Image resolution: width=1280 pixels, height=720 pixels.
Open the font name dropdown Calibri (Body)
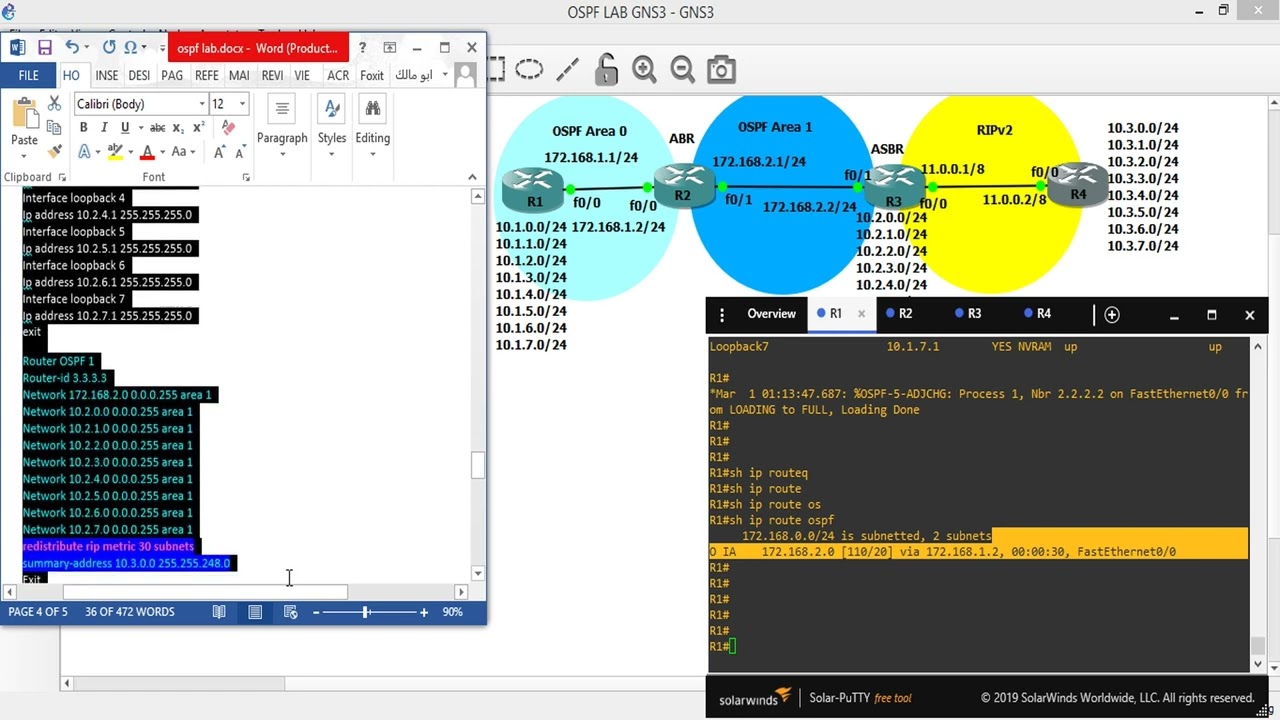202,104
